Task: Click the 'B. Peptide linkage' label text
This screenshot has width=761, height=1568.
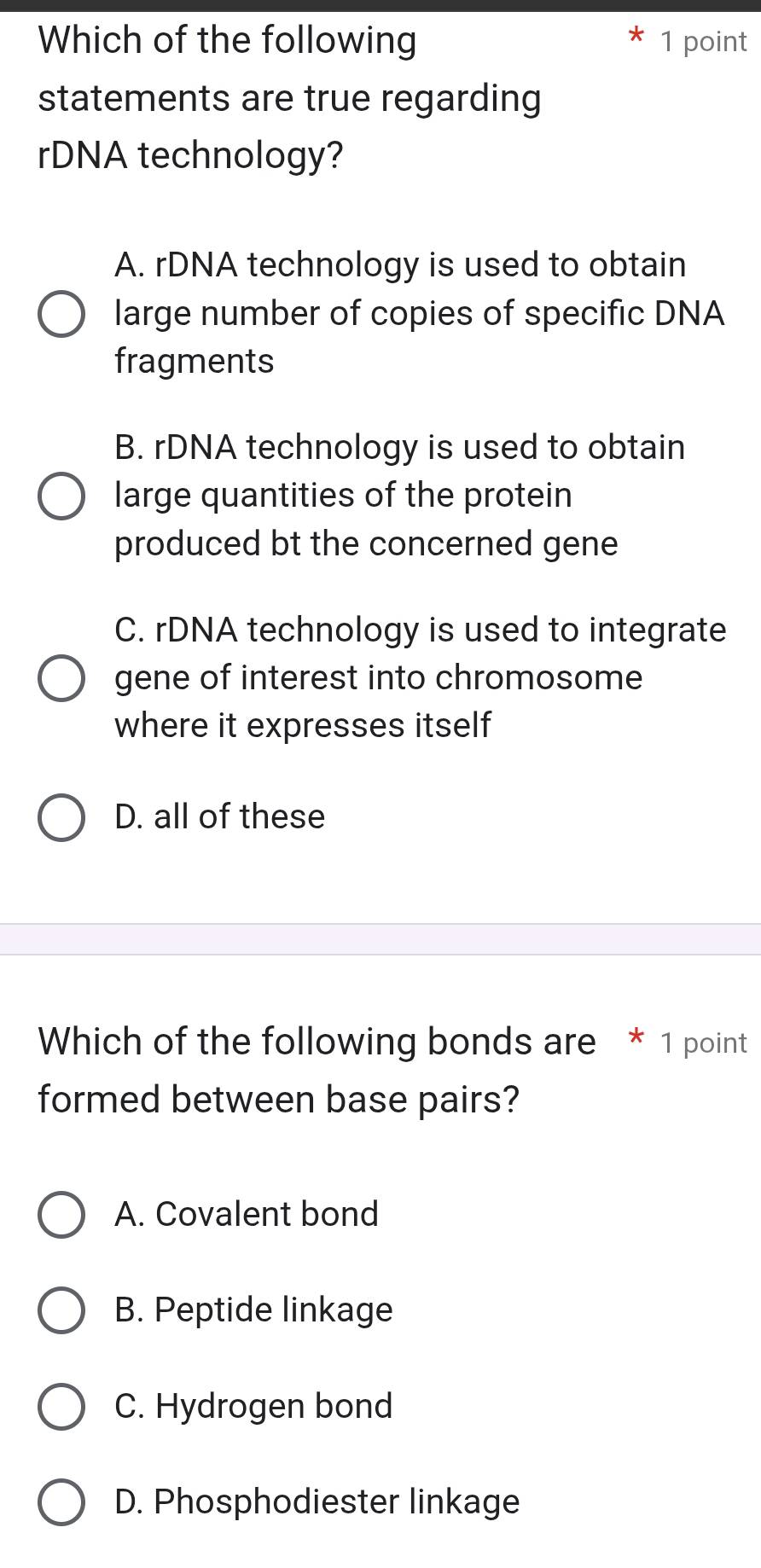Action: click(x=253, y=1310)
